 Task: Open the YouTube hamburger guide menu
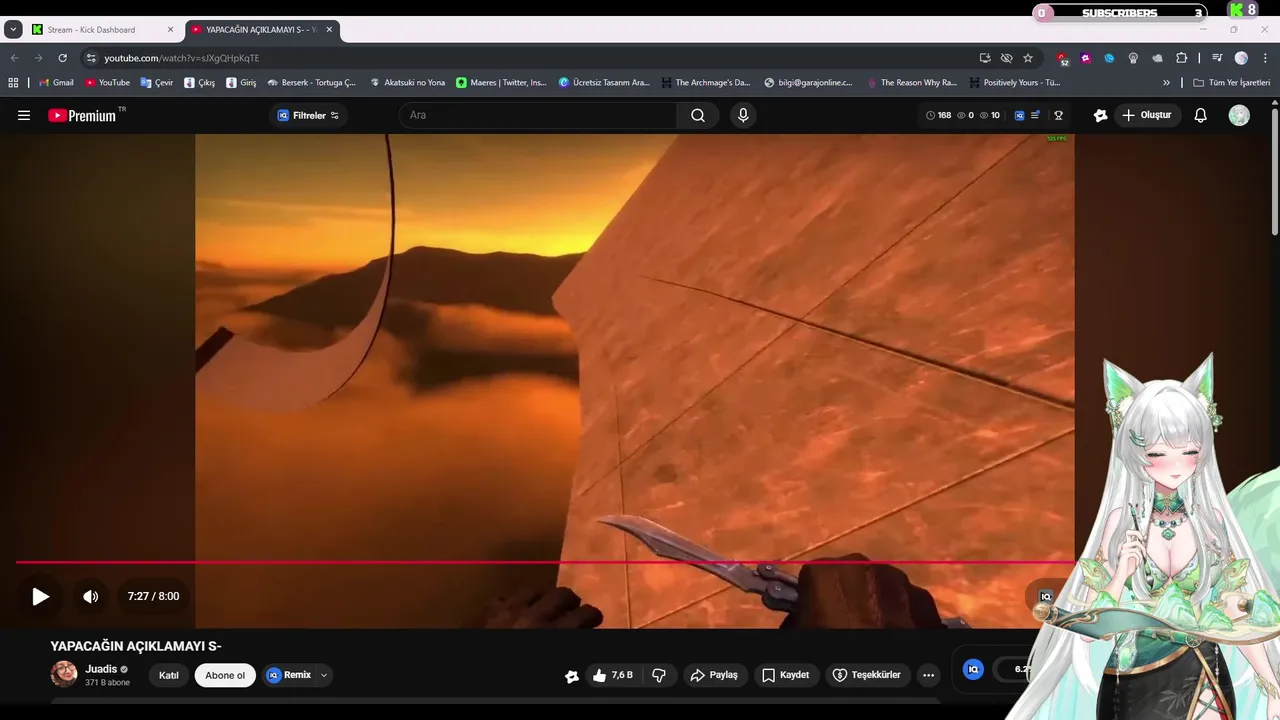(x=24, y=115)
